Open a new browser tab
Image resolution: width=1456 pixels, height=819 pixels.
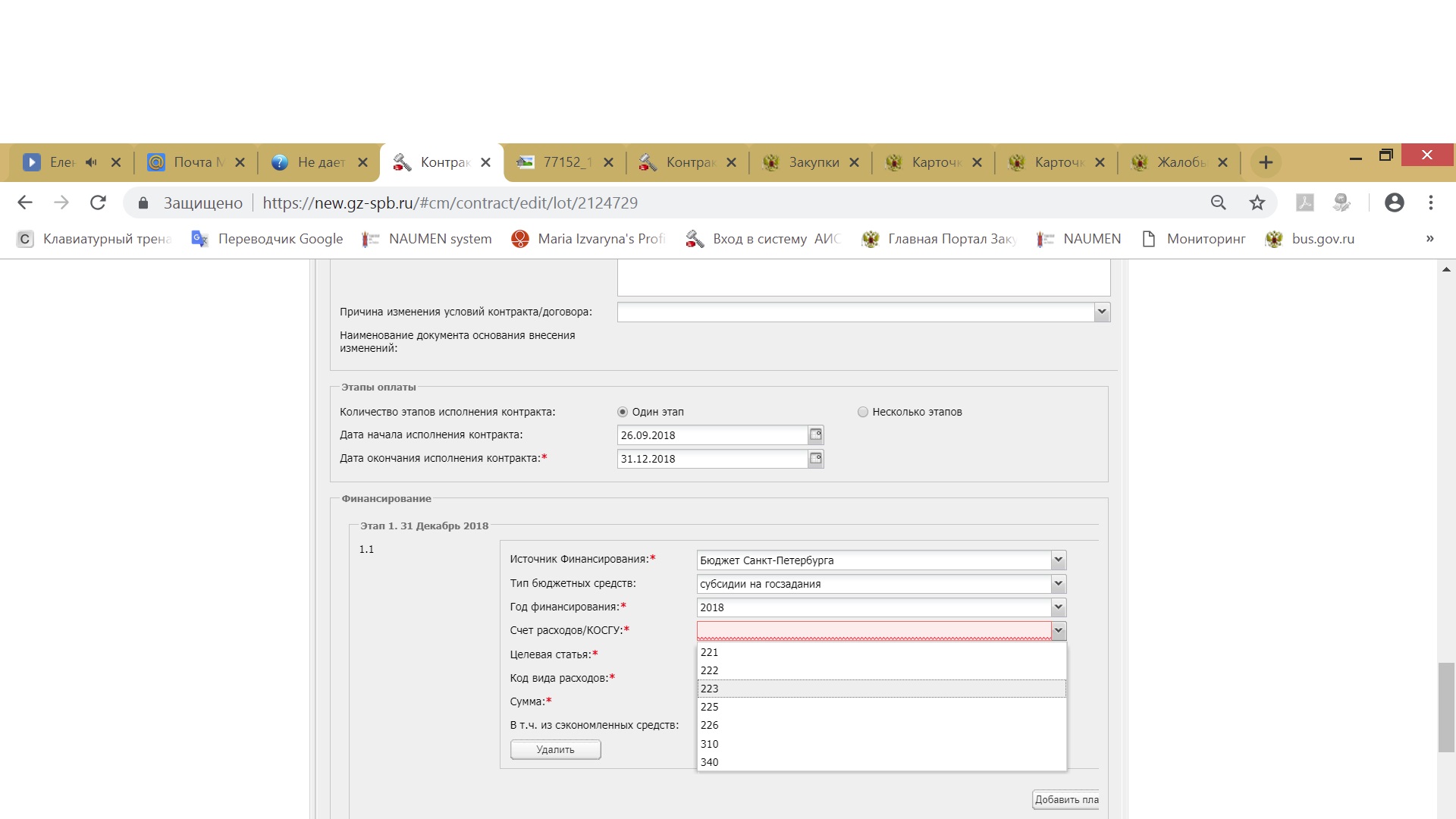[1266, 162]
